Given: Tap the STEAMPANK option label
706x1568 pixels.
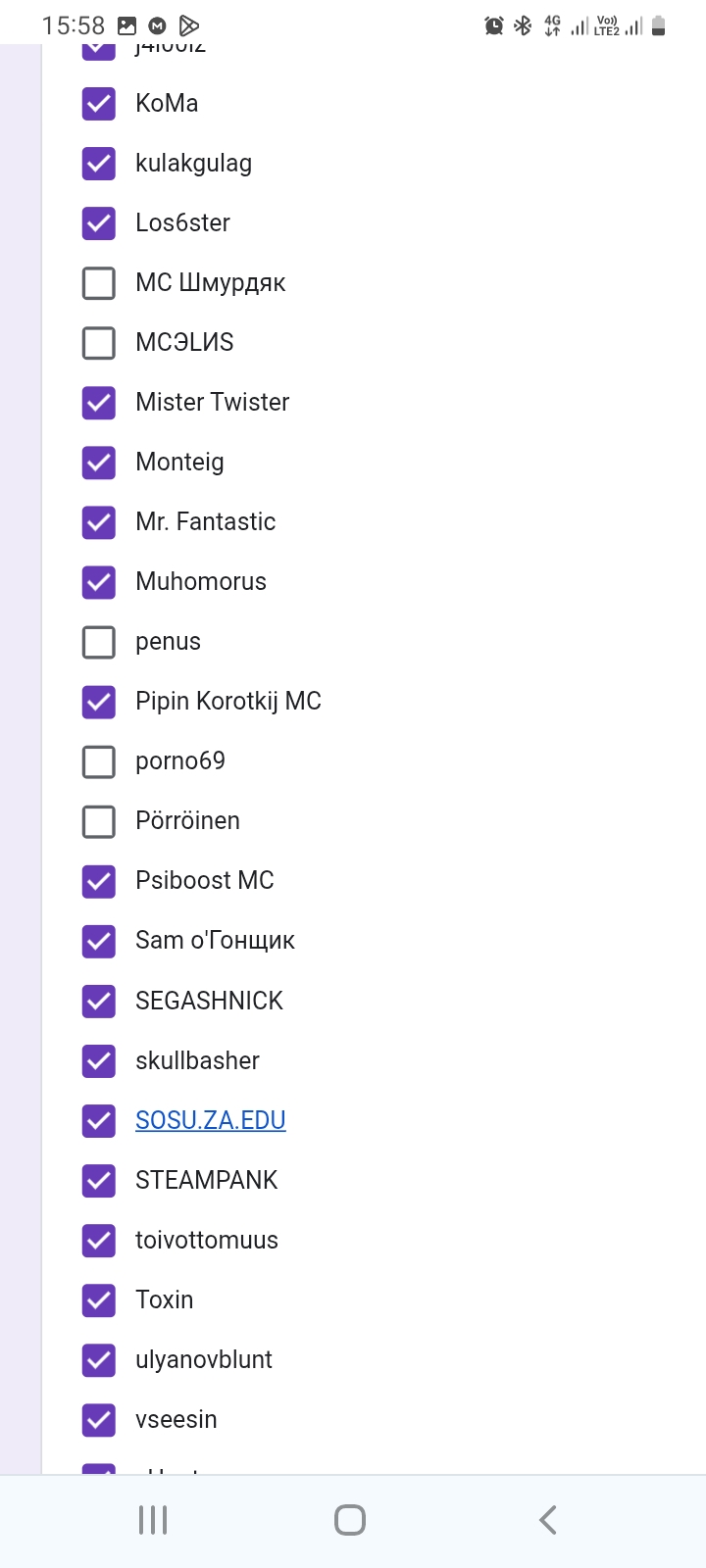Looking at the screenshot, I should (x=207, y=1180).
